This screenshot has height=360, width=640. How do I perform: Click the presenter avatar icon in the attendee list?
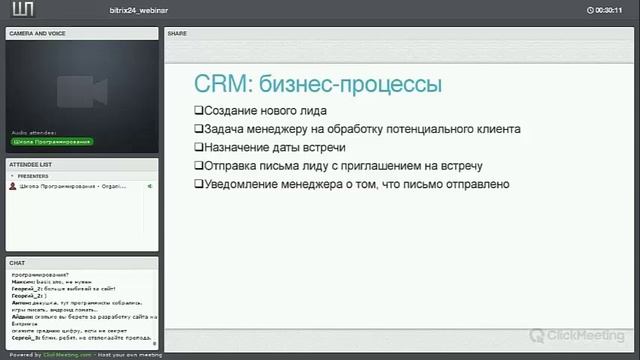[x=13, y=186]
